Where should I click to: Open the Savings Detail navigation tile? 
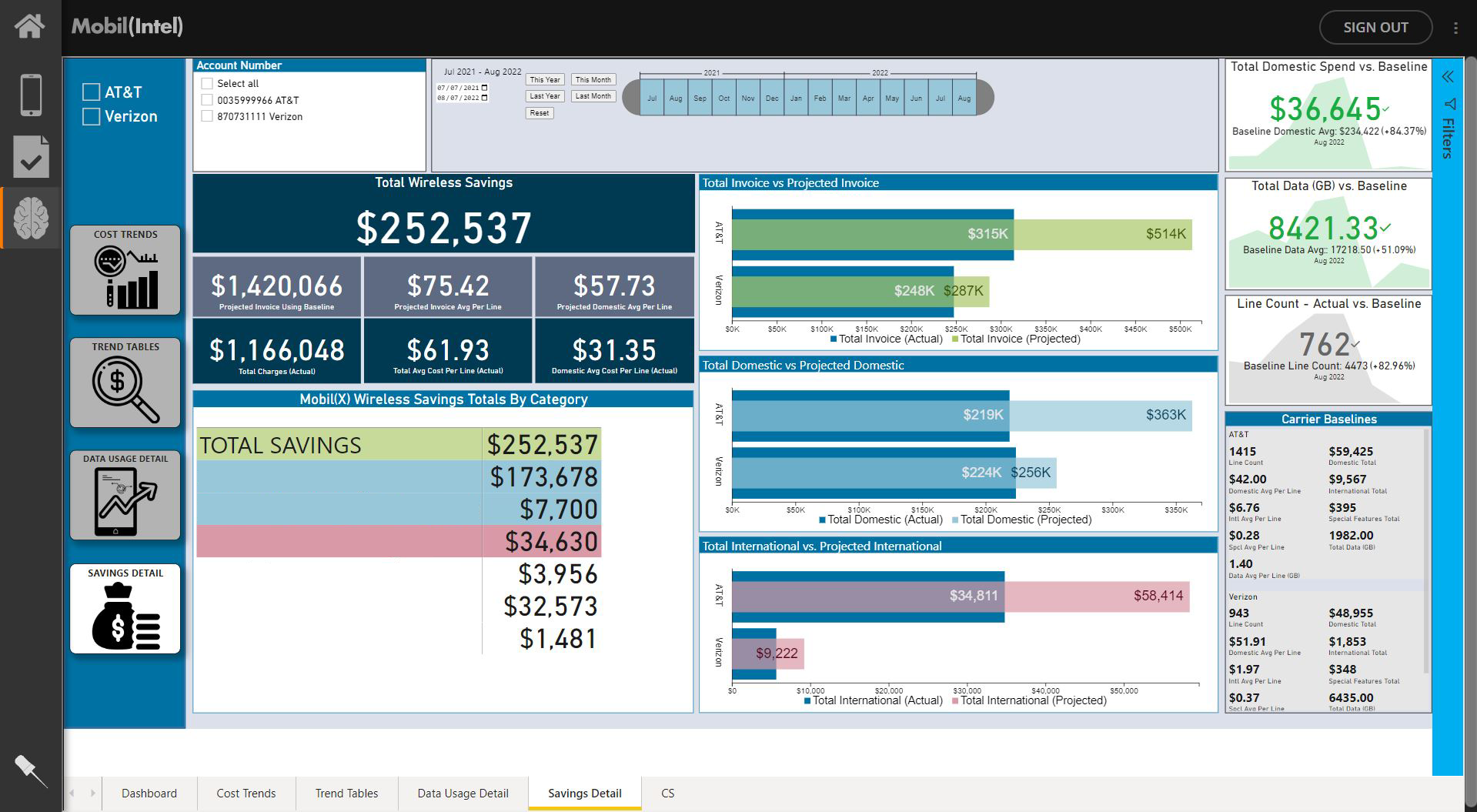[x=125, y=609]
